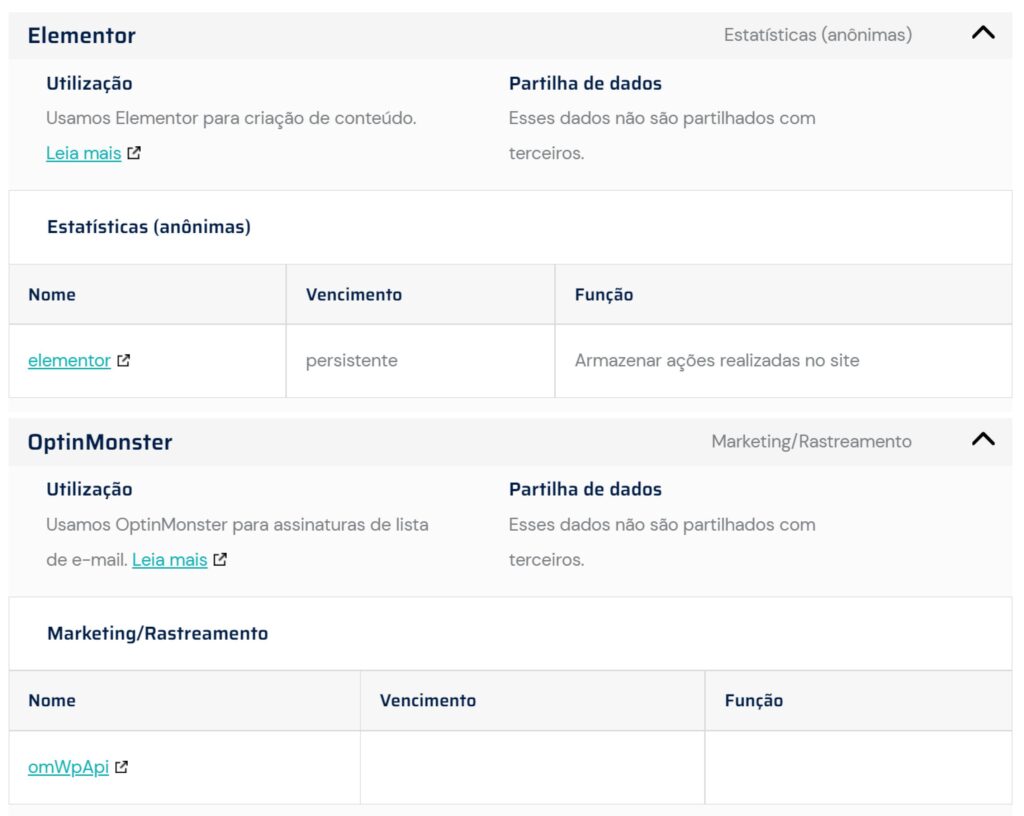This screenshot has width=1024, height=816.
Task: Open the elementor cookie name link
Action: [69, 360]
